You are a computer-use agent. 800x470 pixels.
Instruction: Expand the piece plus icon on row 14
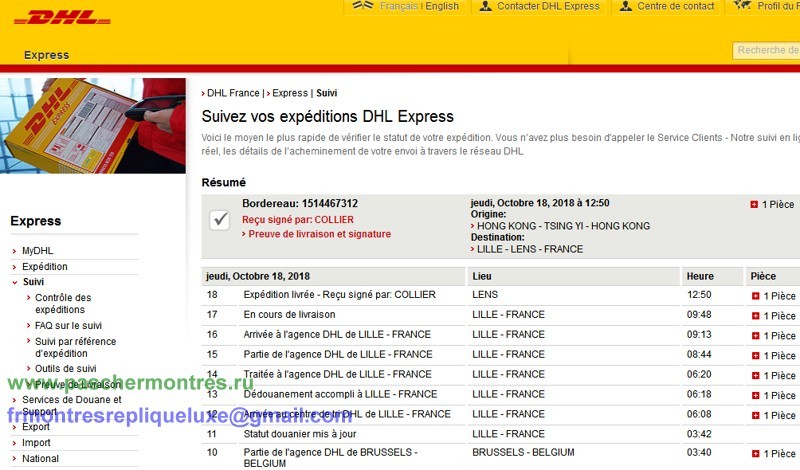click(x=756, y=376)
